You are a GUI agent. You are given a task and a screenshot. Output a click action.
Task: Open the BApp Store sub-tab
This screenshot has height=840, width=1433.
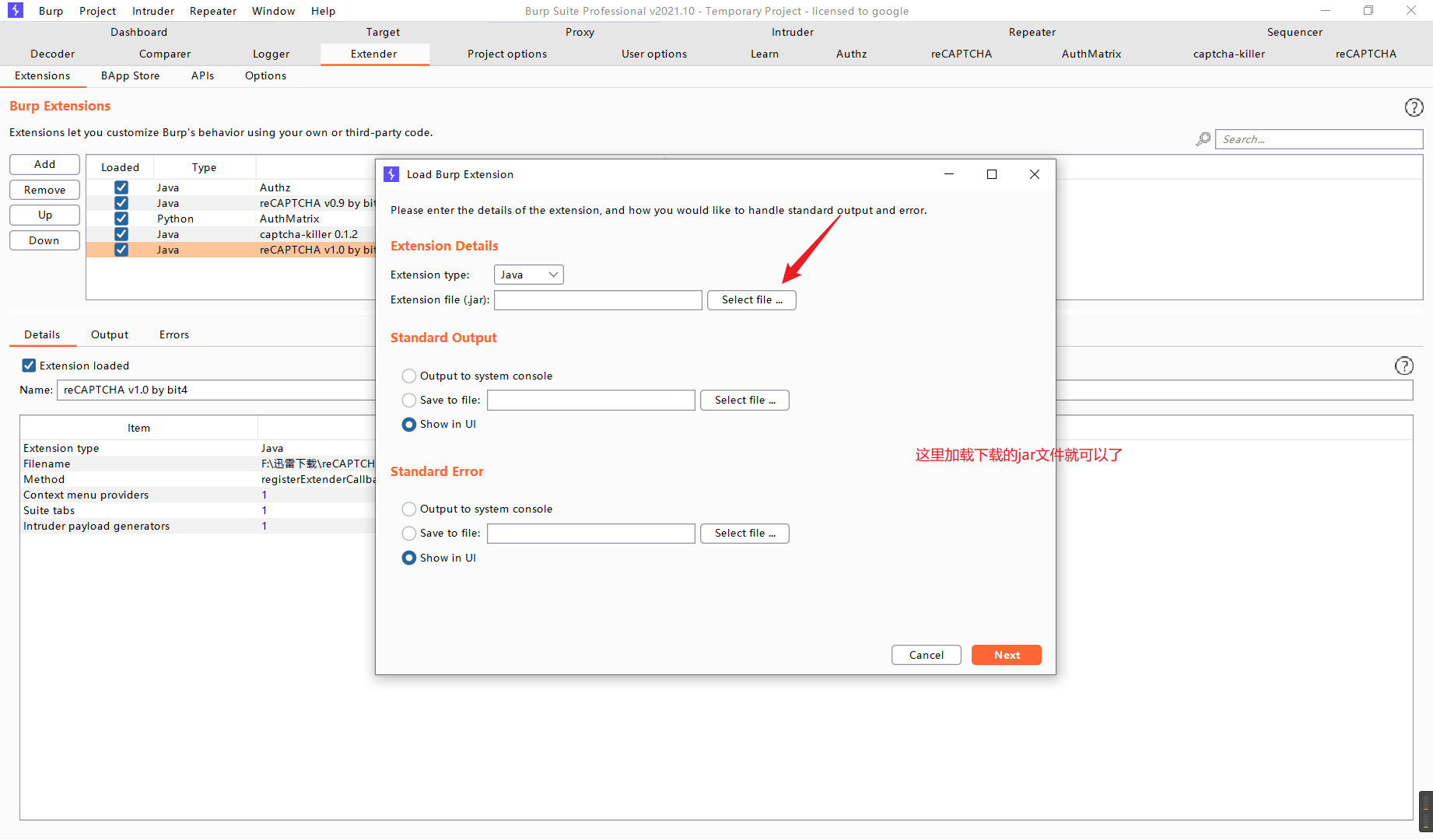click(131, 75)
